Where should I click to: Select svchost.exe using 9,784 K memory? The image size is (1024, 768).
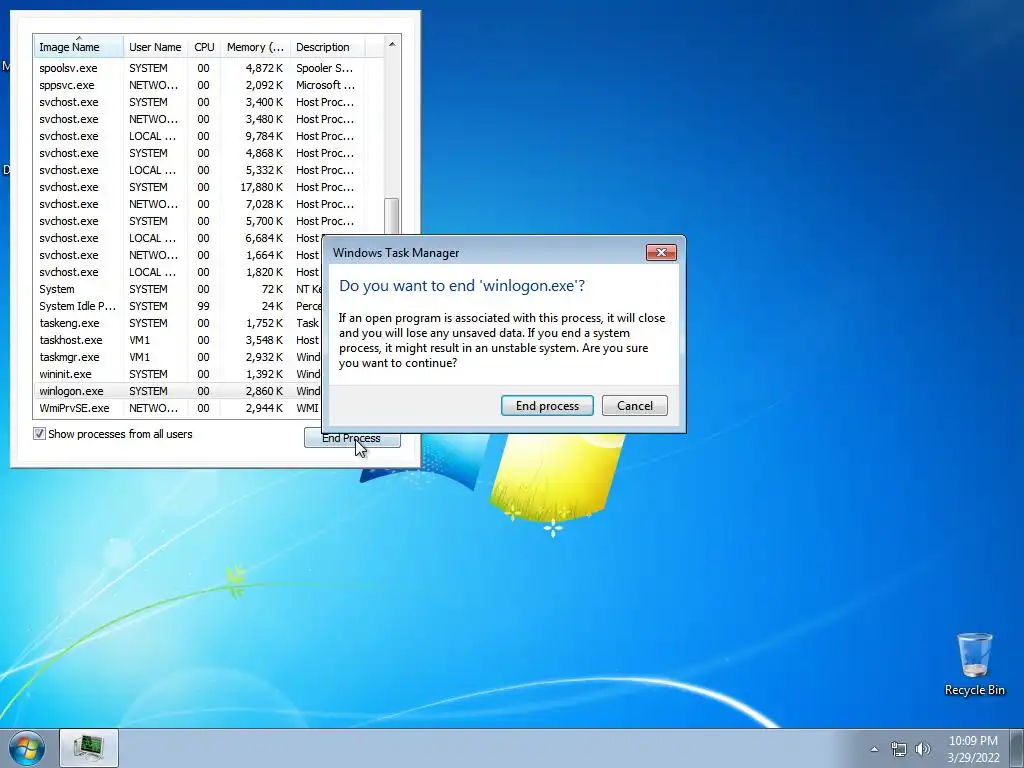click(x=208, y=136)
